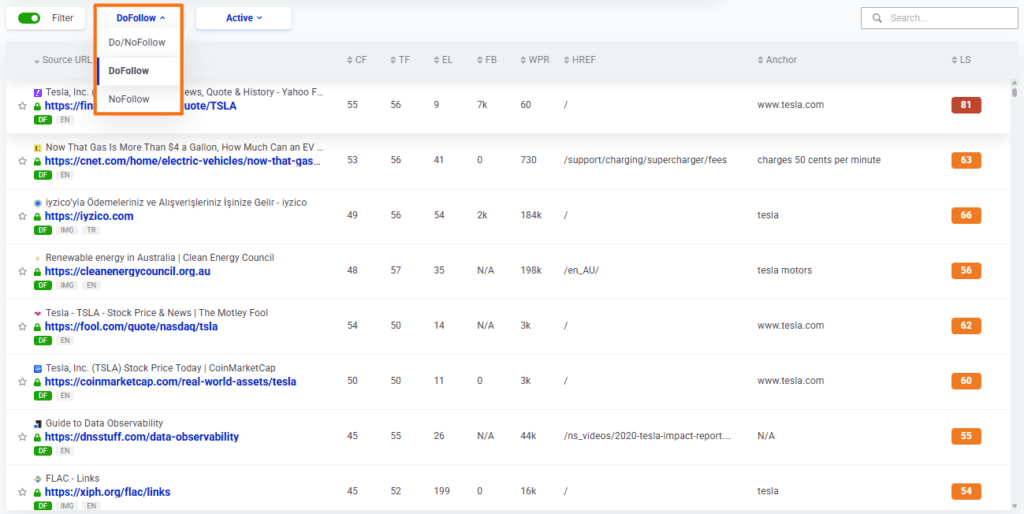Sort by the Anchor column
1024x514 pixels.
pos(777,60)
